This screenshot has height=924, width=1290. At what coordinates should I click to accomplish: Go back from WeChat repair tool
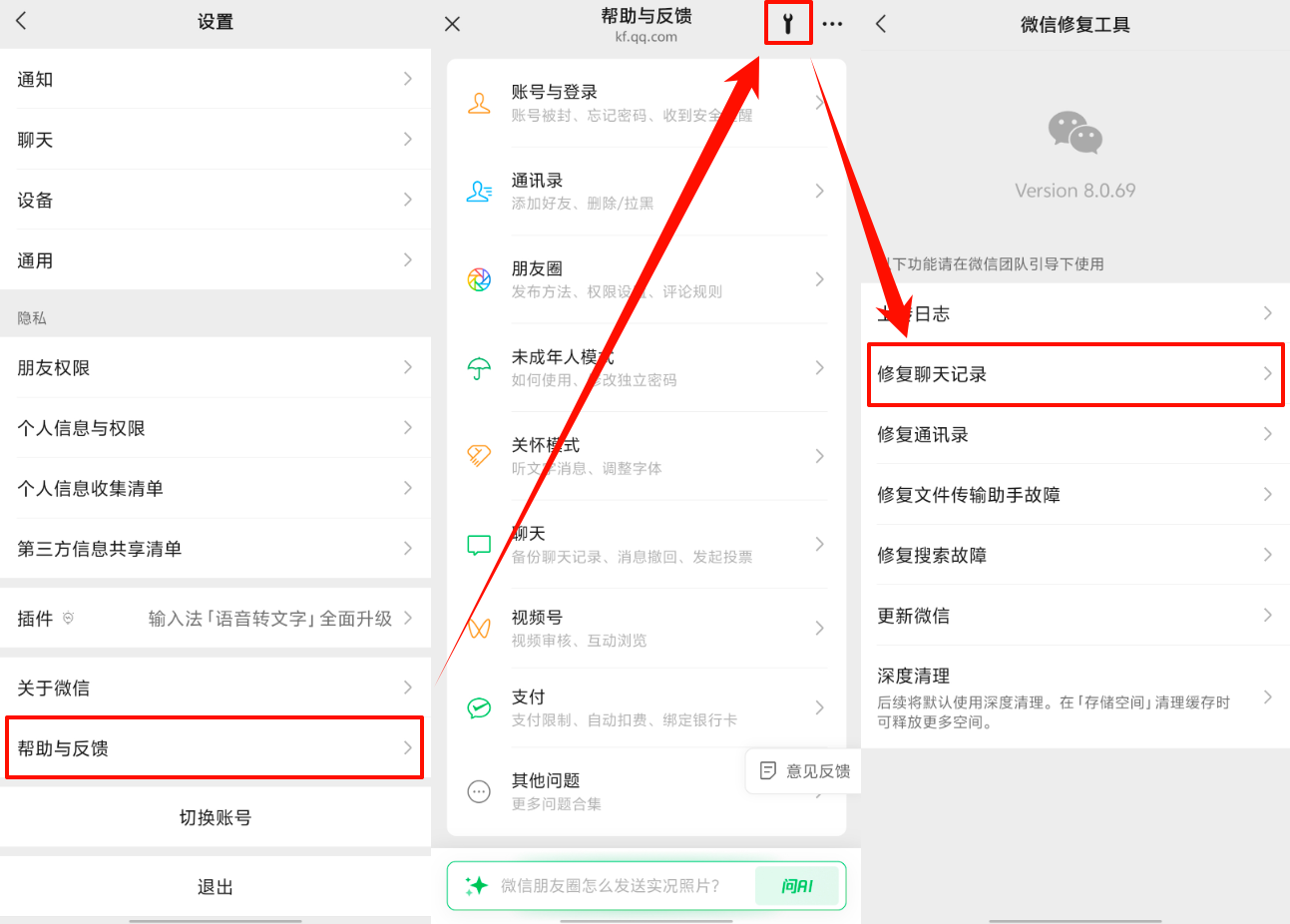(881, 24)
